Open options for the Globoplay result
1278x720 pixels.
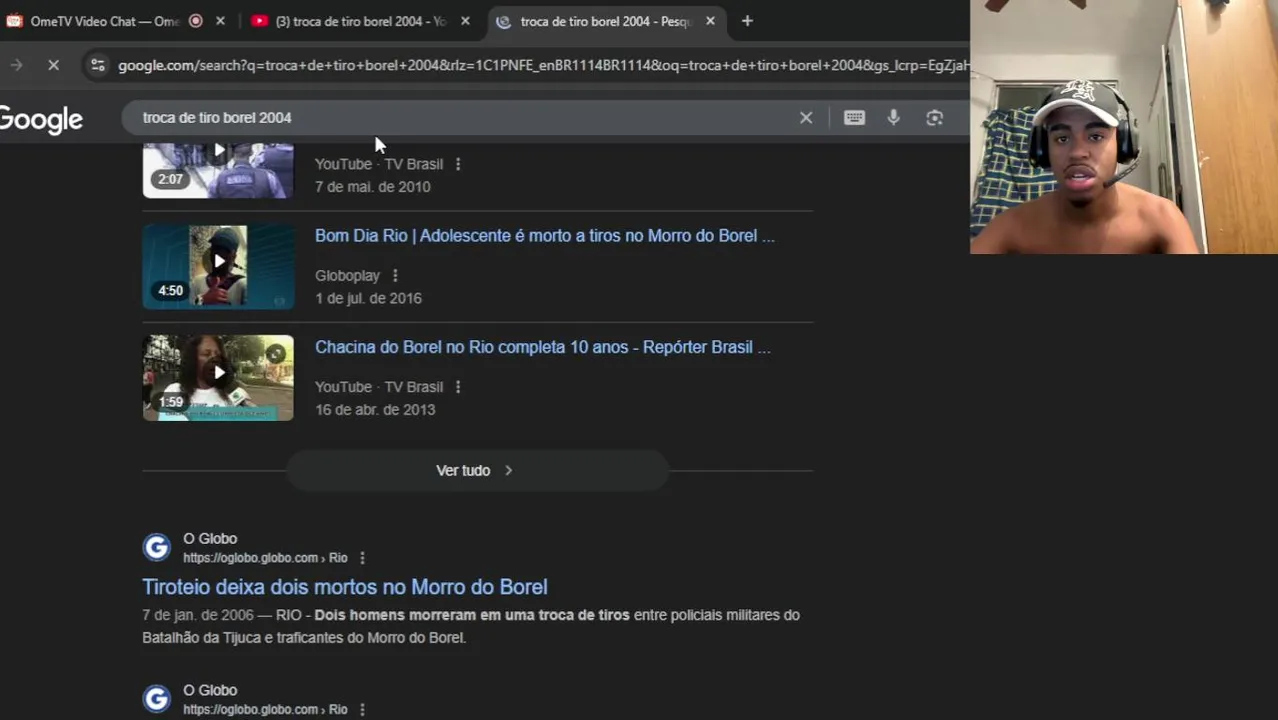(x=395, y=275)
